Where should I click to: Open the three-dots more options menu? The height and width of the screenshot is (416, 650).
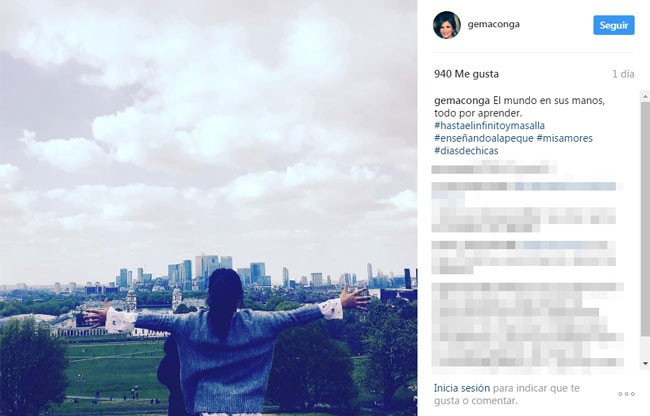[x=626, y=394]
